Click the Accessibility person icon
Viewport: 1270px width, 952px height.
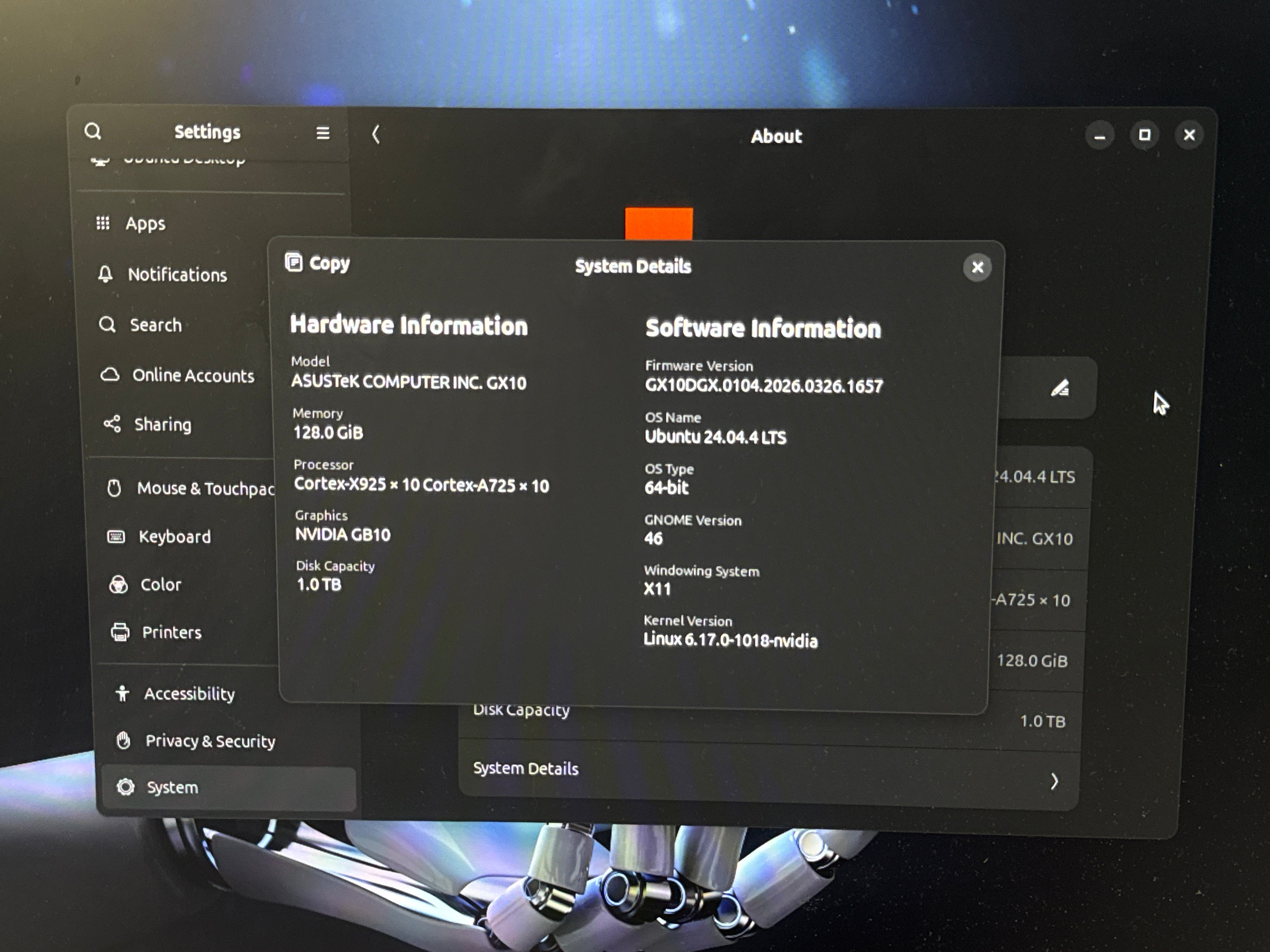pos(122,693)
